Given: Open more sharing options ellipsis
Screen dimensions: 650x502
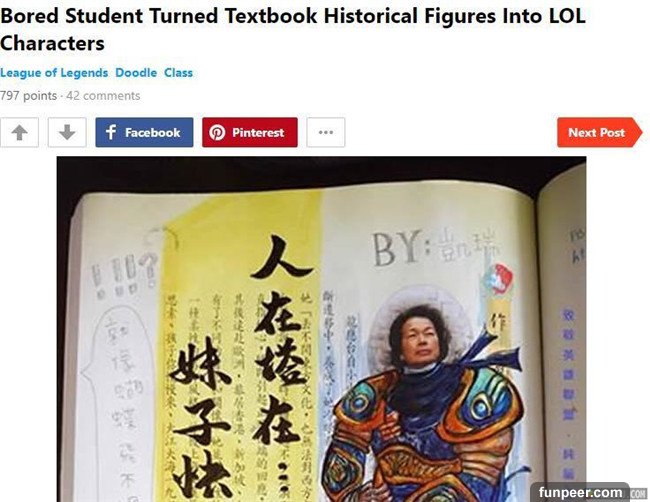Looking at the screenshot, I should point(326,133).
